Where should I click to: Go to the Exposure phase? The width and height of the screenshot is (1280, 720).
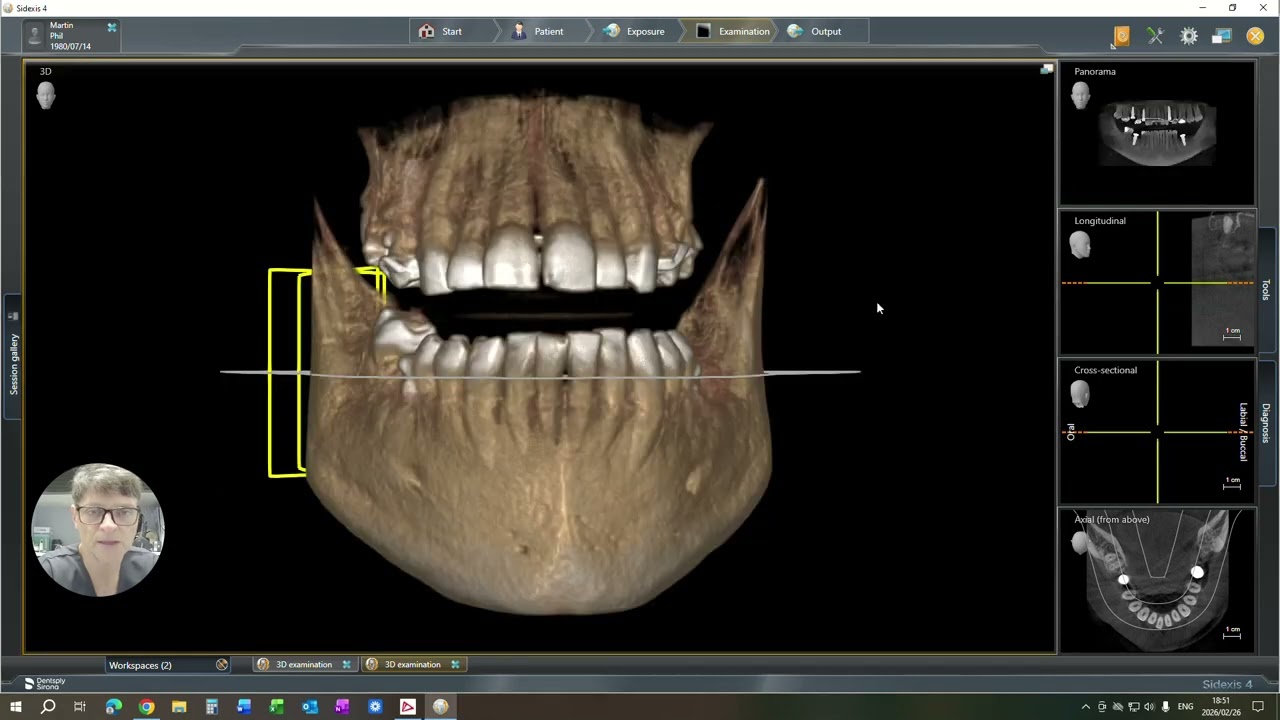click(634, 31)
